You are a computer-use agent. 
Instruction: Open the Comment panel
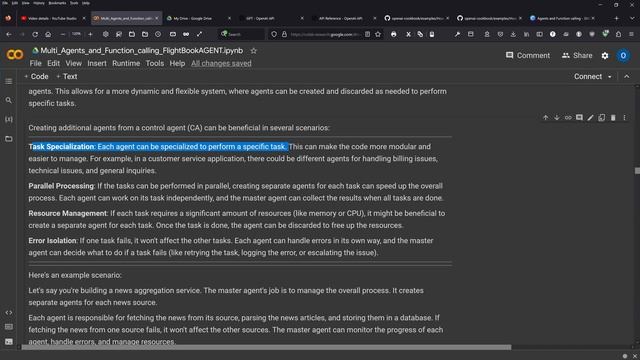528,56
